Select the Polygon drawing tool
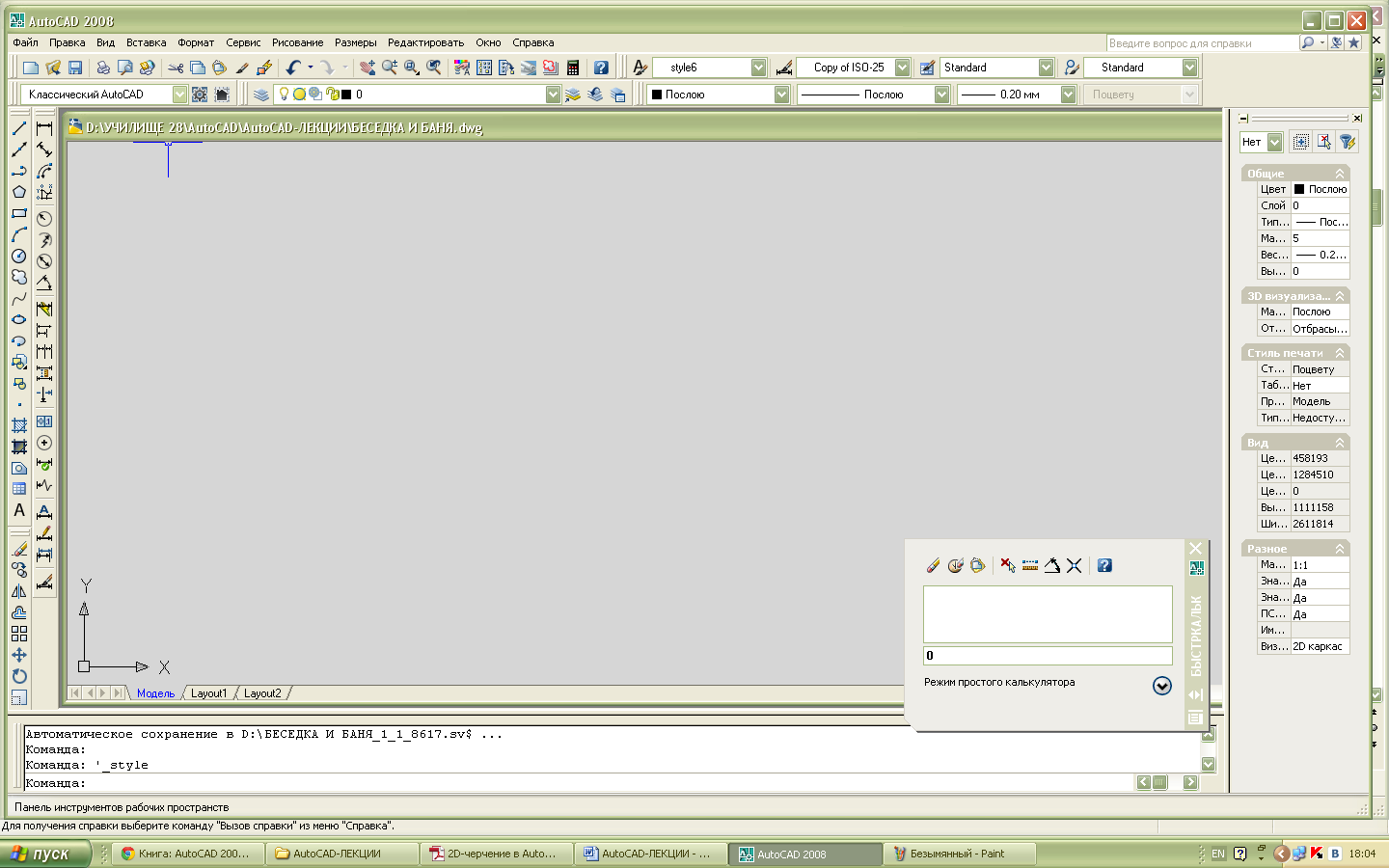This screenshot has height=868, width=1389. pyautogui.click(x=19, y=192)
